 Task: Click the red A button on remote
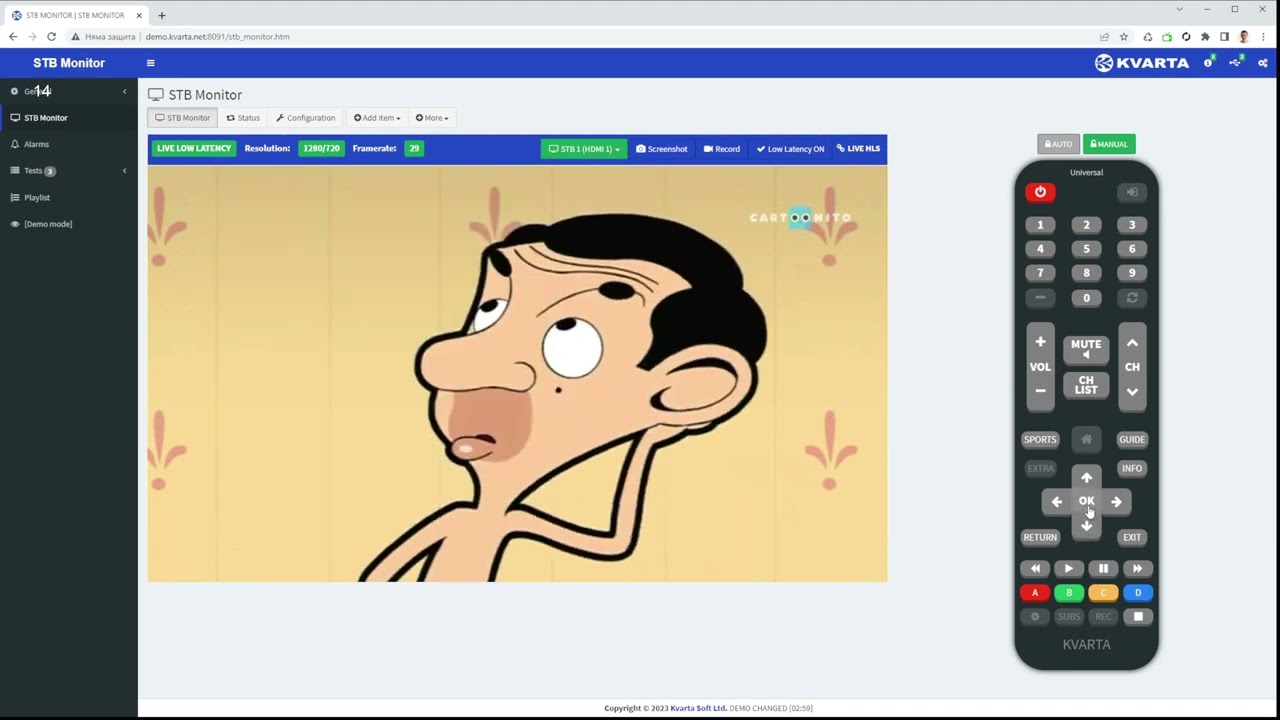tap(1035, 592)
